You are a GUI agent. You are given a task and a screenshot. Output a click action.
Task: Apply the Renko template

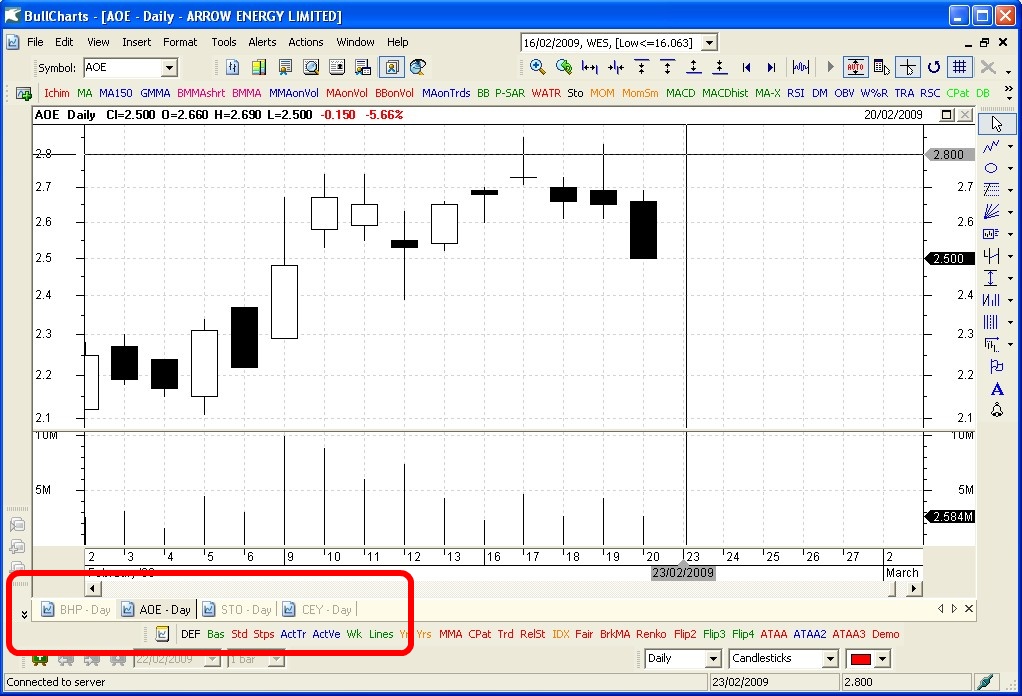(x=651, y=634)
